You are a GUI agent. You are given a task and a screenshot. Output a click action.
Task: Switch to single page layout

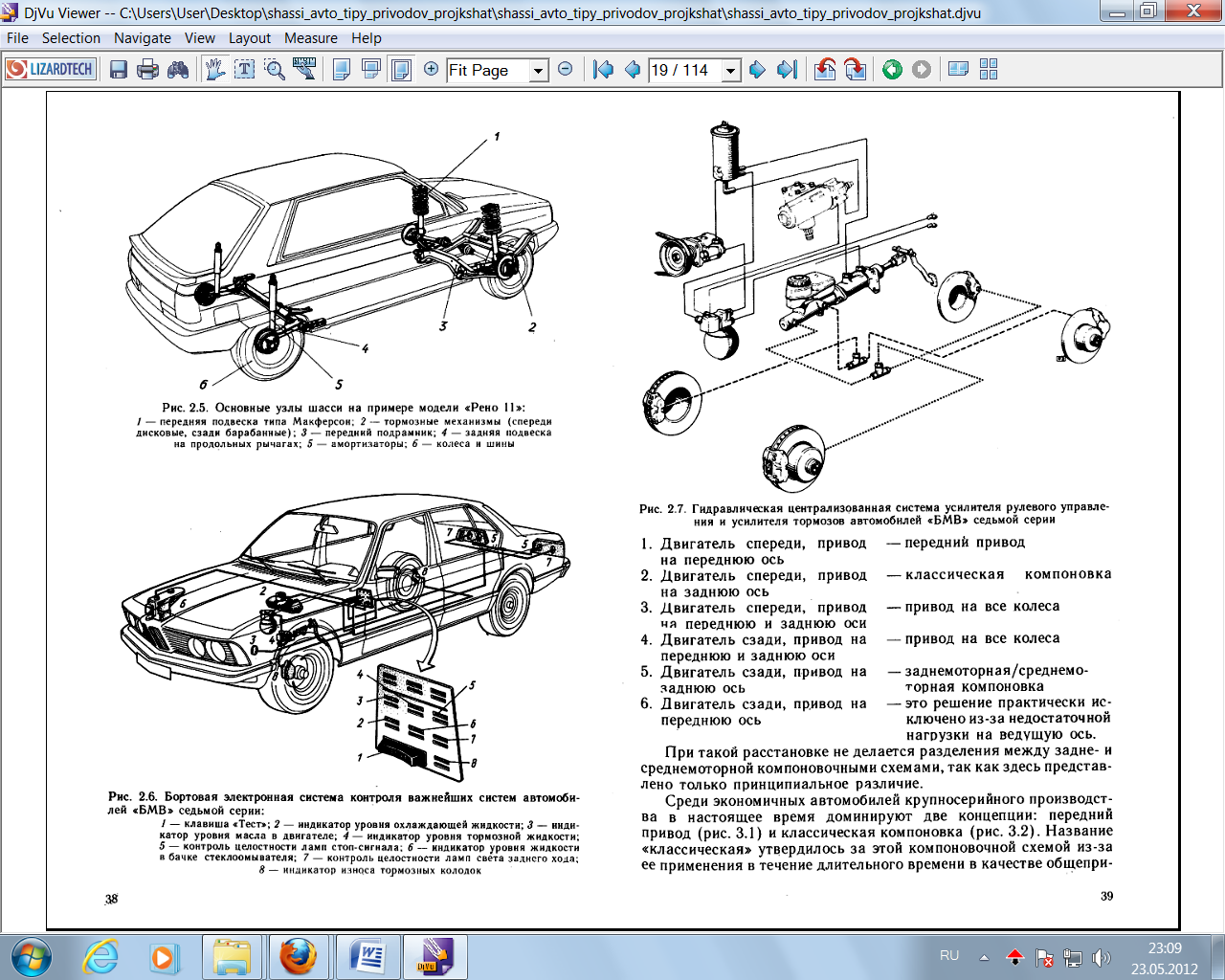(342, 69)
